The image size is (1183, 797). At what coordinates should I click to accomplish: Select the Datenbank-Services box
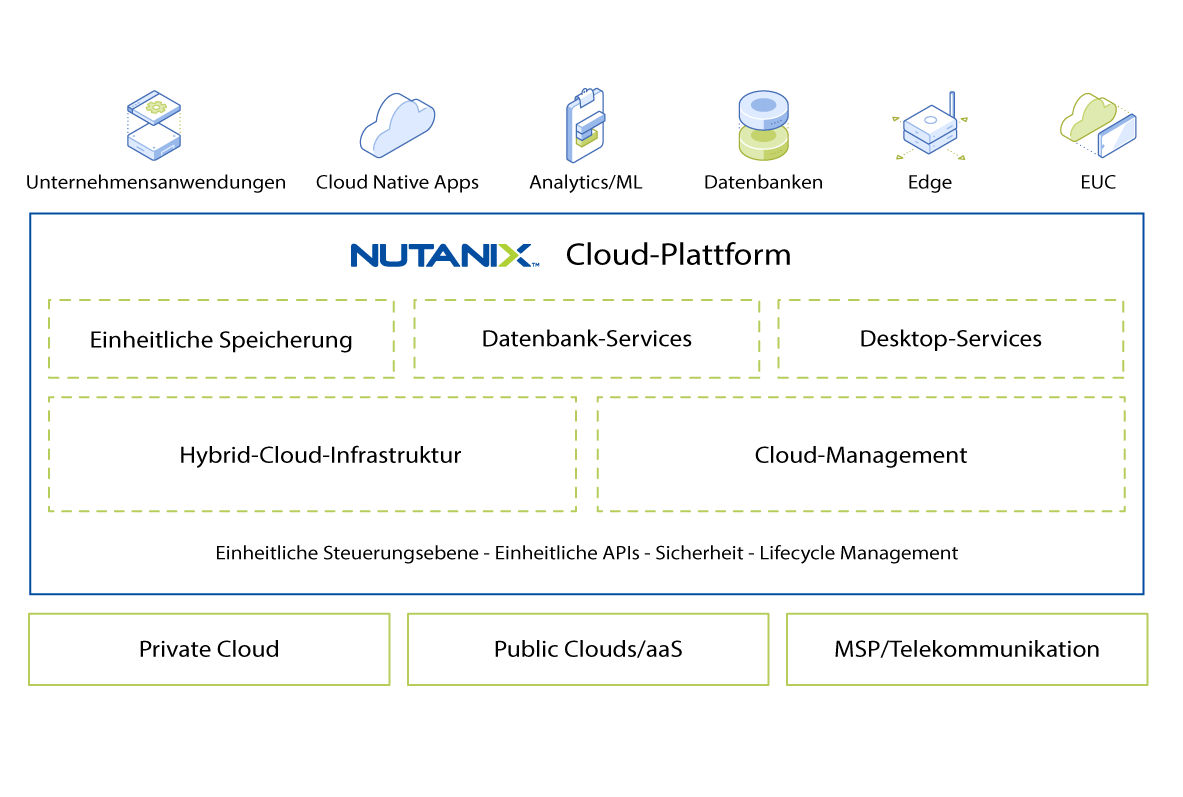click(x=586, y=338)
